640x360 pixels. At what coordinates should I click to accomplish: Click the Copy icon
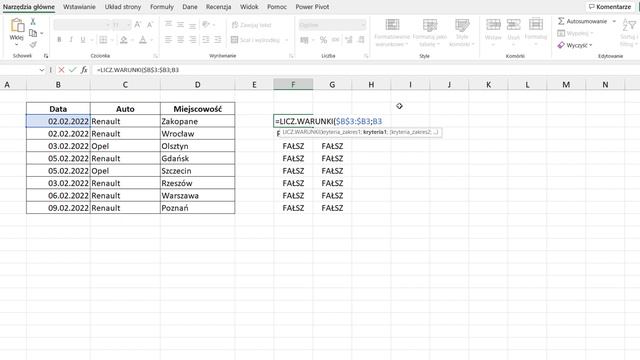point(33,33)
